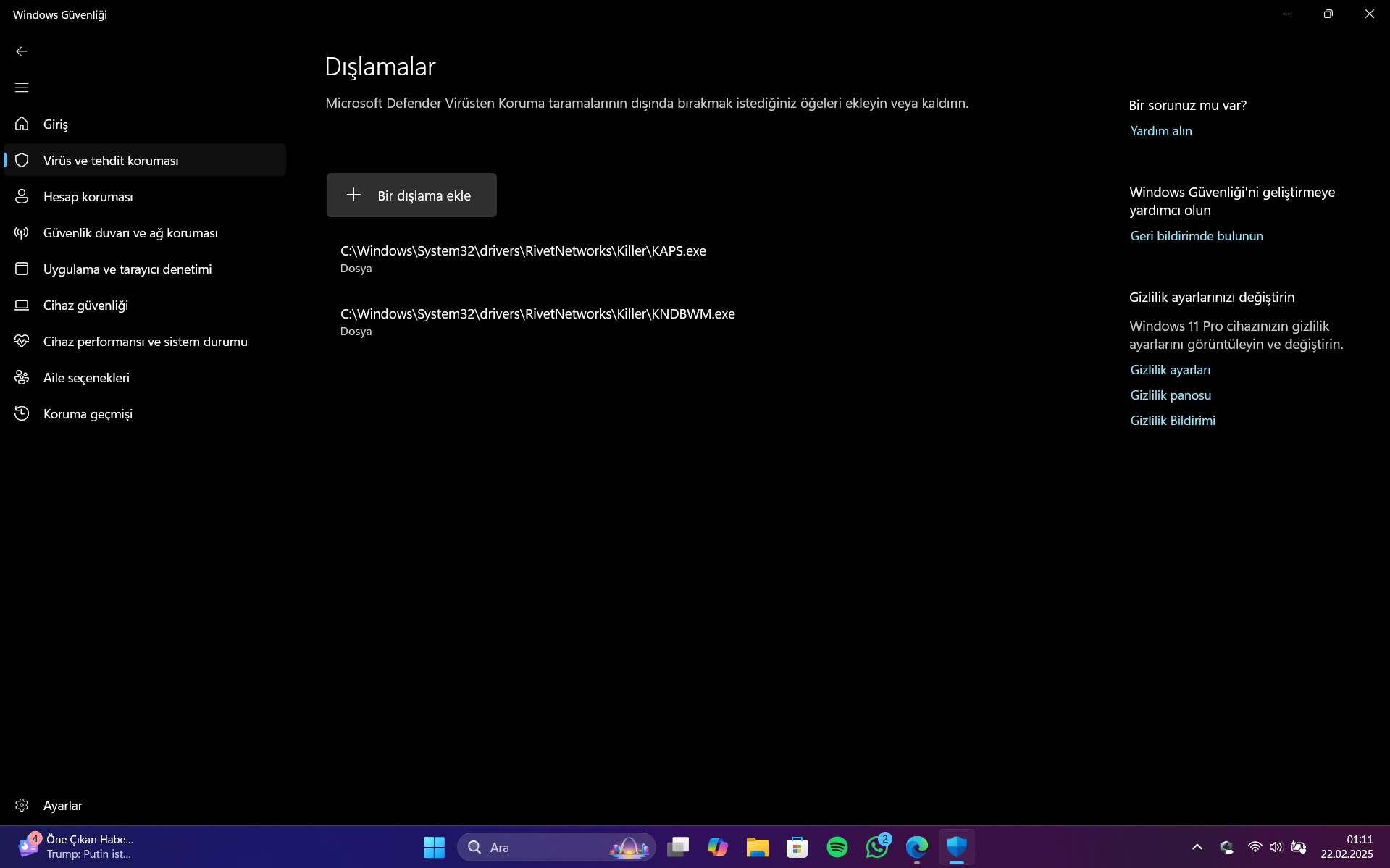Open the clock and date panel
The image size is (1390, 868).
(x=1347, y=847)
